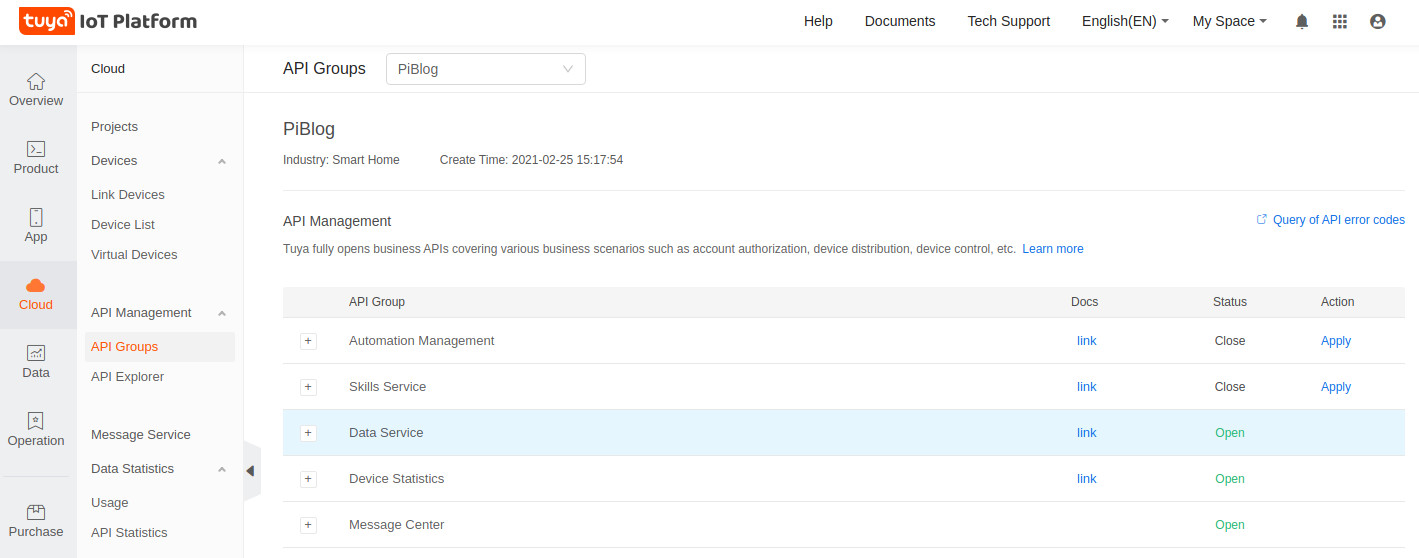Viewport: 1419px width, 558px height.
Task: Open Usage menu item
Action: click(x=110, y=503)
